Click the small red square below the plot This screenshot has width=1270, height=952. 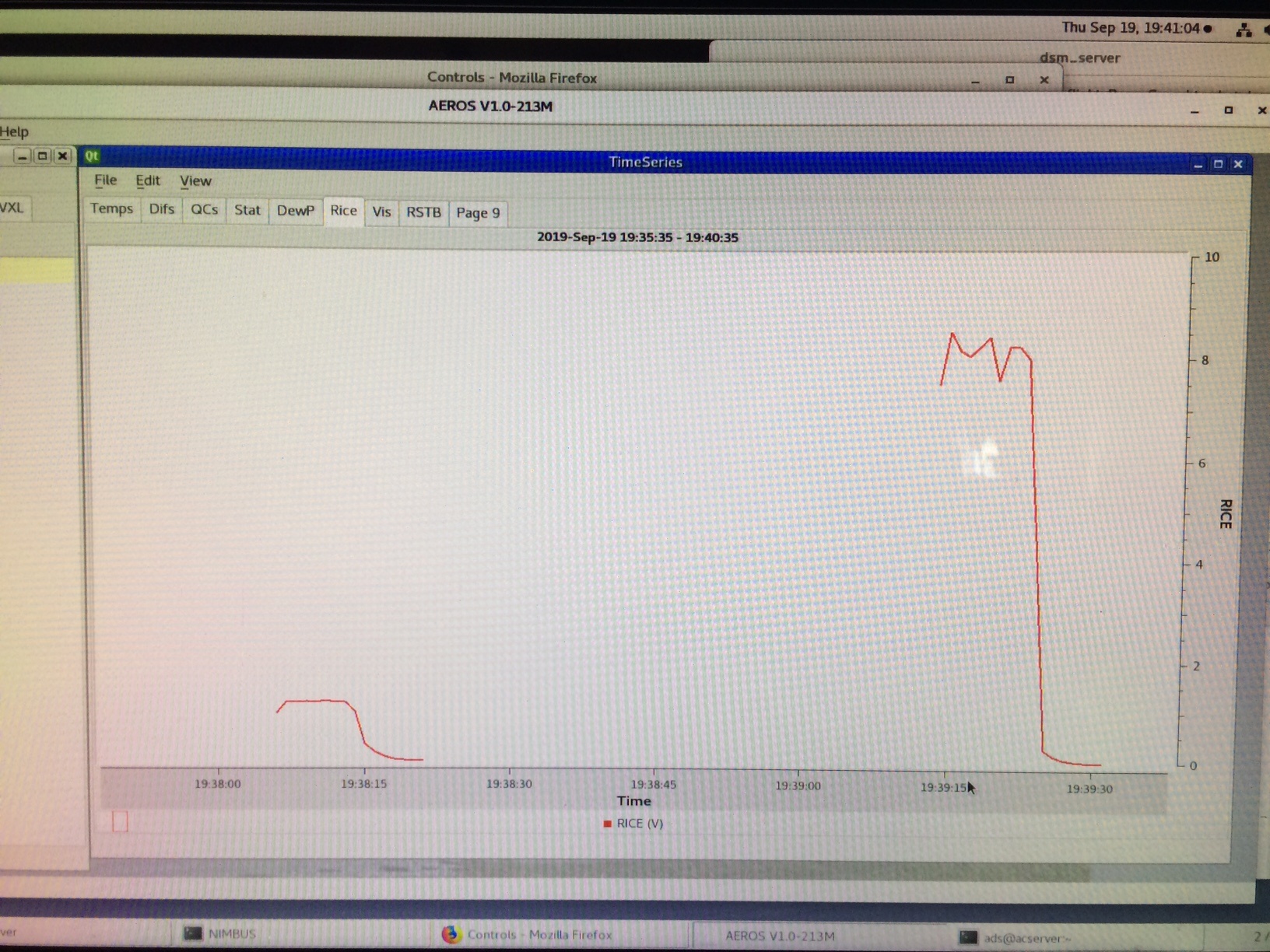click(x=120, y=821)
